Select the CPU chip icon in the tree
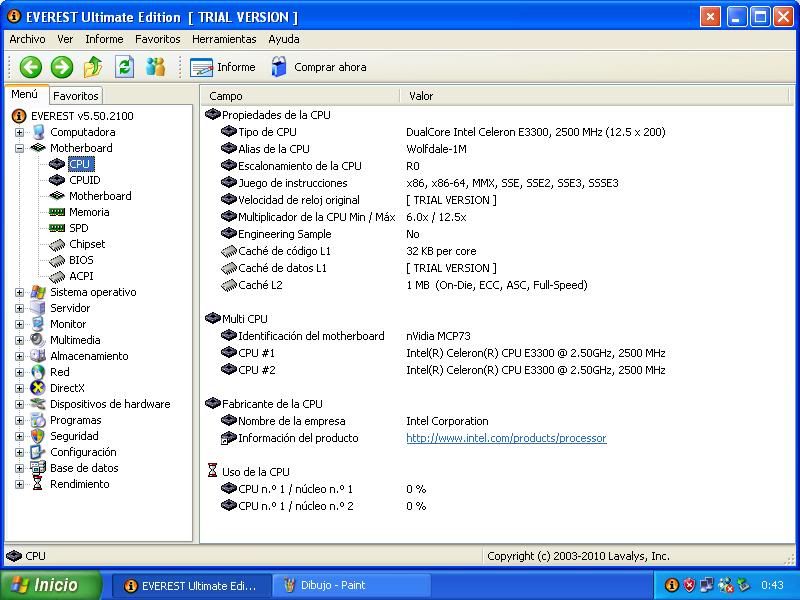 pyautogui.click(x=57, y=164)
